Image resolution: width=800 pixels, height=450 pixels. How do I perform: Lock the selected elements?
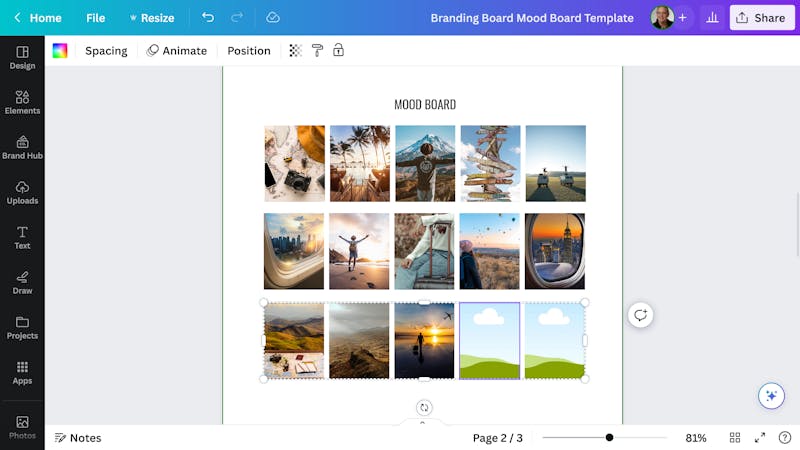pos(338,50)
